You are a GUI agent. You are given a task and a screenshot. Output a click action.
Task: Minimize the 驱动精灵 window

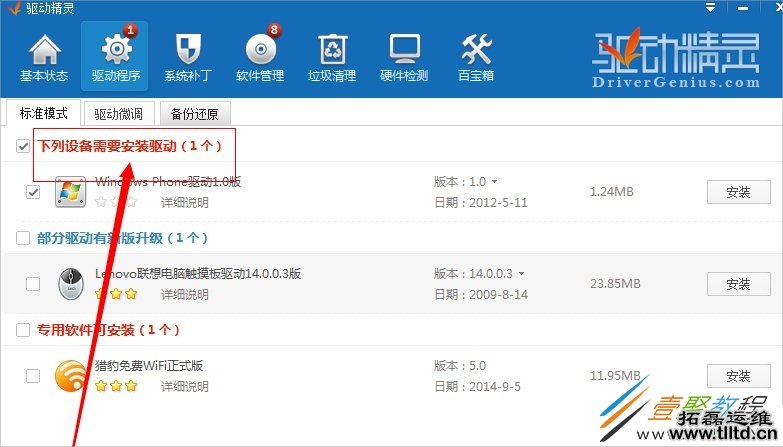pos(743,8)
